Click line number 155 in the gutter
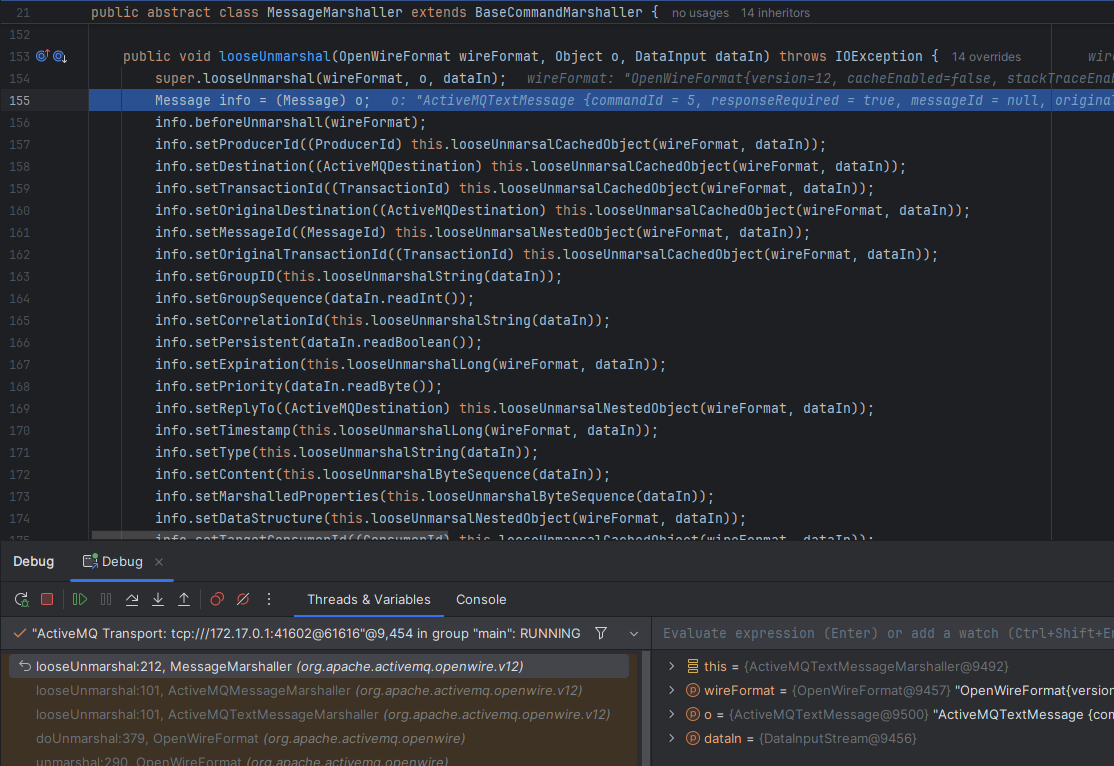The image size is (1114, 766). (x=20, y=100)
